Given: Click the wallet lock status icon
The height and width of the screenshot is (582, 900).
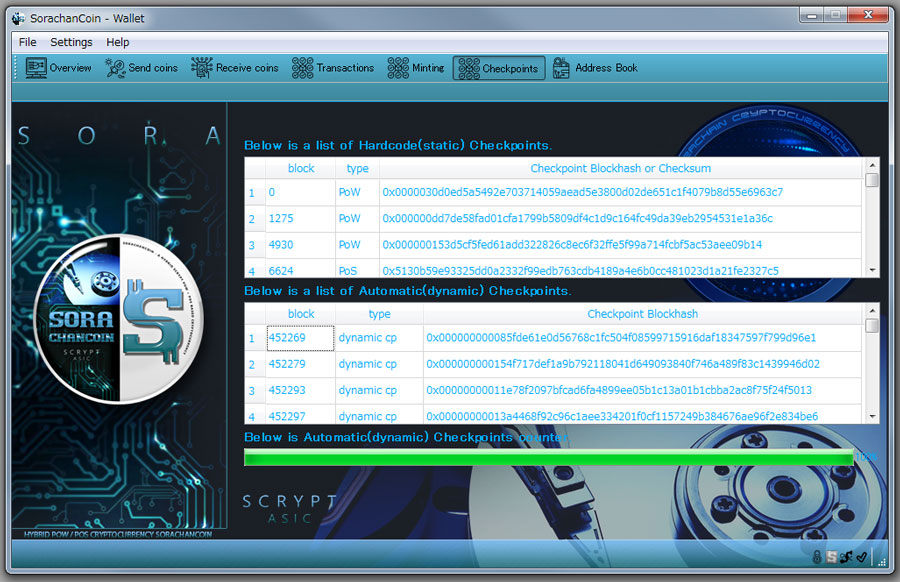Looking at the screenshot, I should tap(817, 557).
